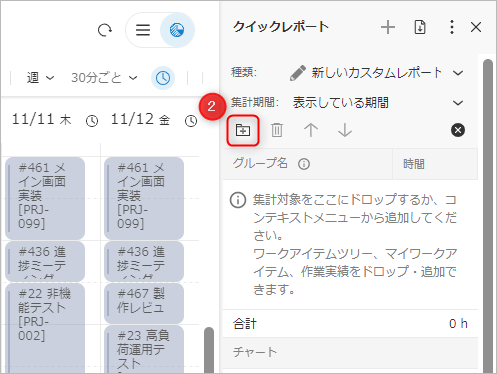Open the 週 view dropdown
The image size is (497, 374).
[40, 78]
